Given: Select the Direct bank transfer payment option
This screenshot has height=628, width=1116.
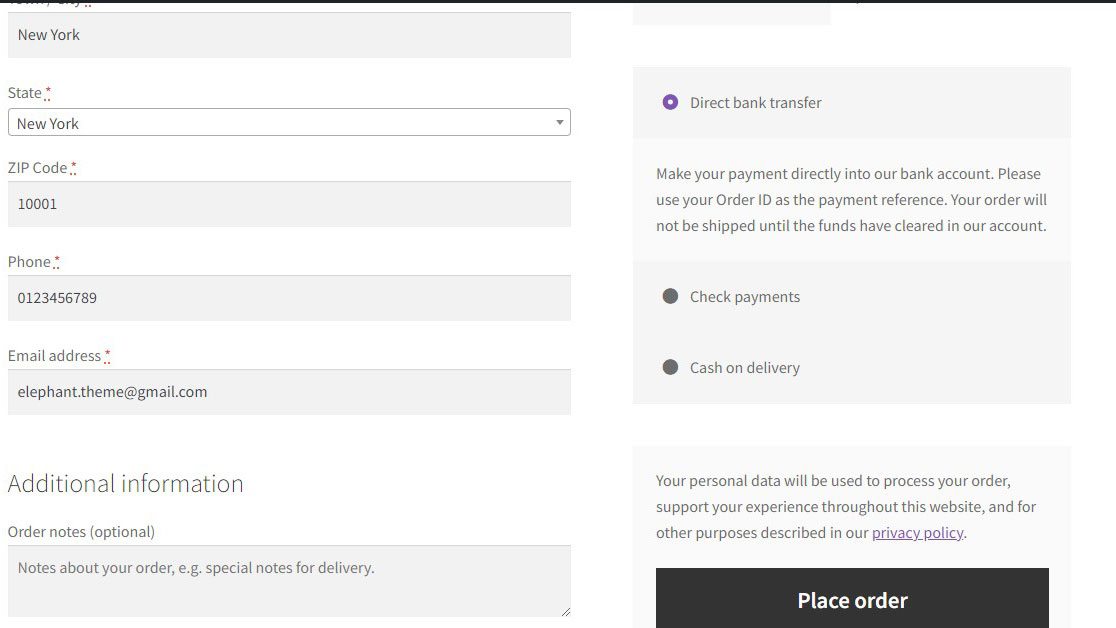Looking at the screenshot, I should click(x=669, y=102).
